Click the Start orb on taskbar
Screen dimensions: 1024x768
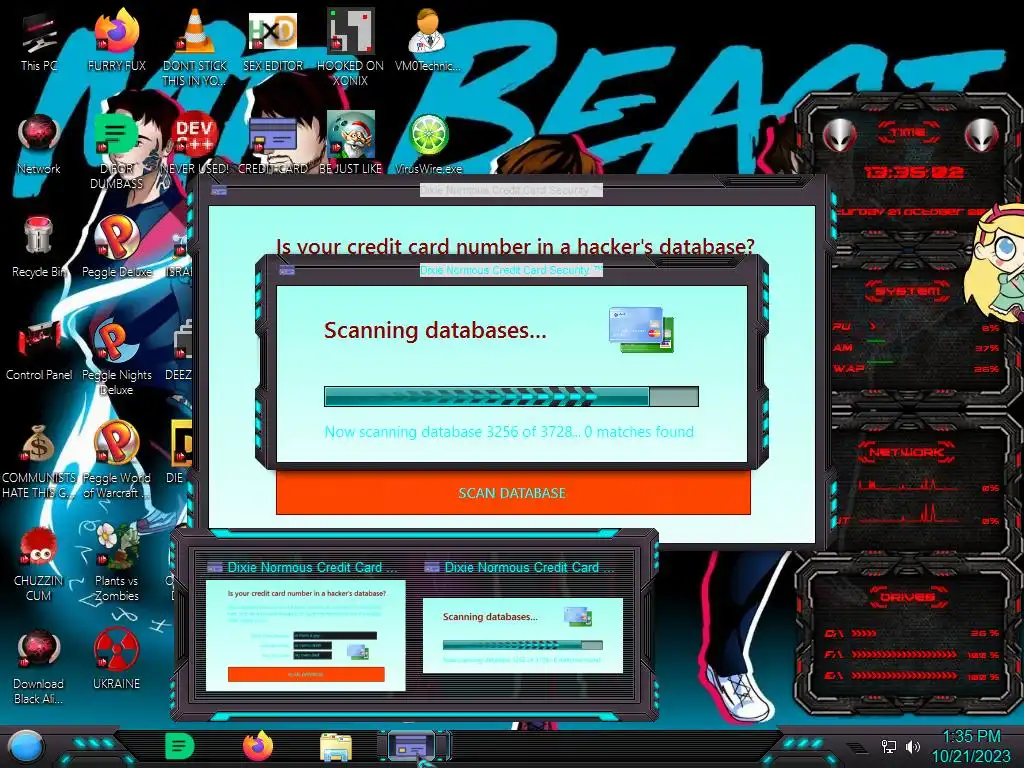tap(25, 747)
